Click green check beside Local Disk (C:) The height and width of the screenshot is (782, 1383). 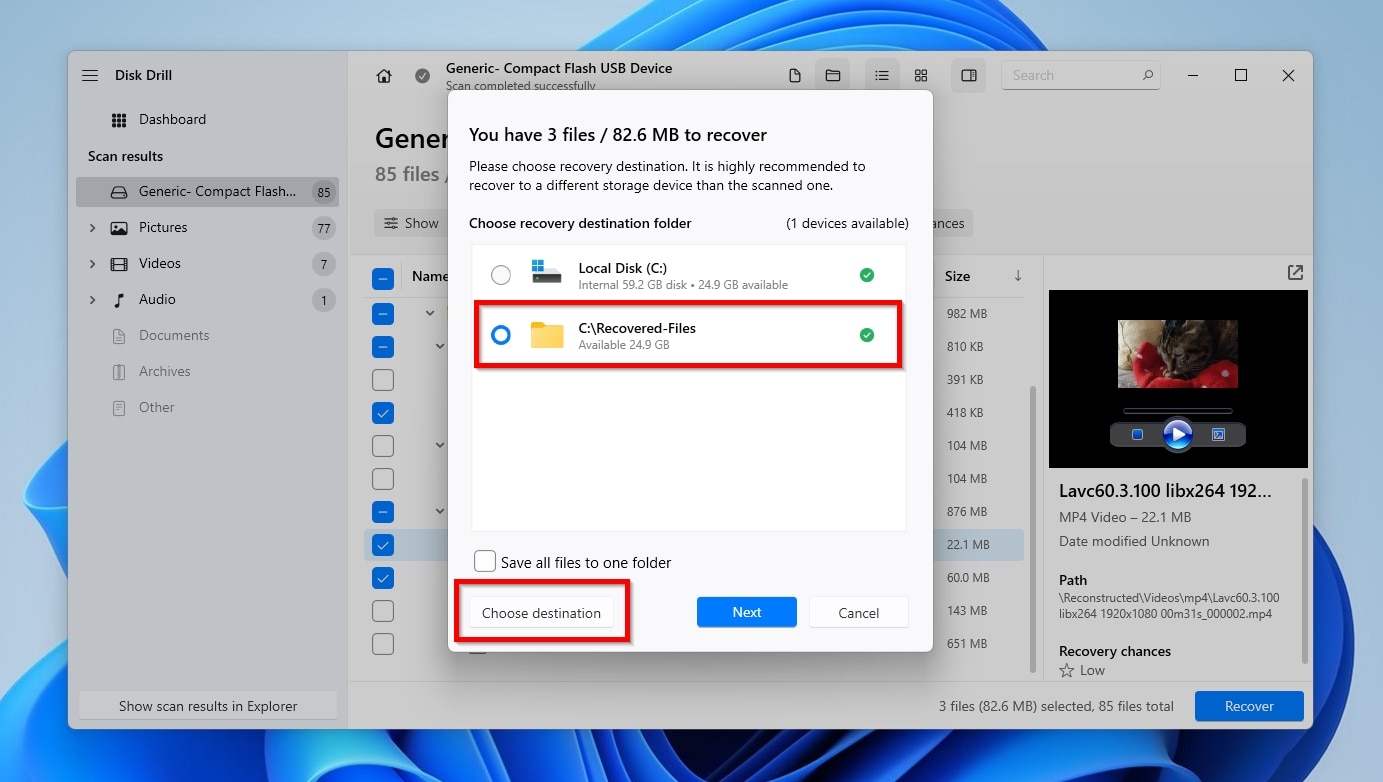click(867, 275)
